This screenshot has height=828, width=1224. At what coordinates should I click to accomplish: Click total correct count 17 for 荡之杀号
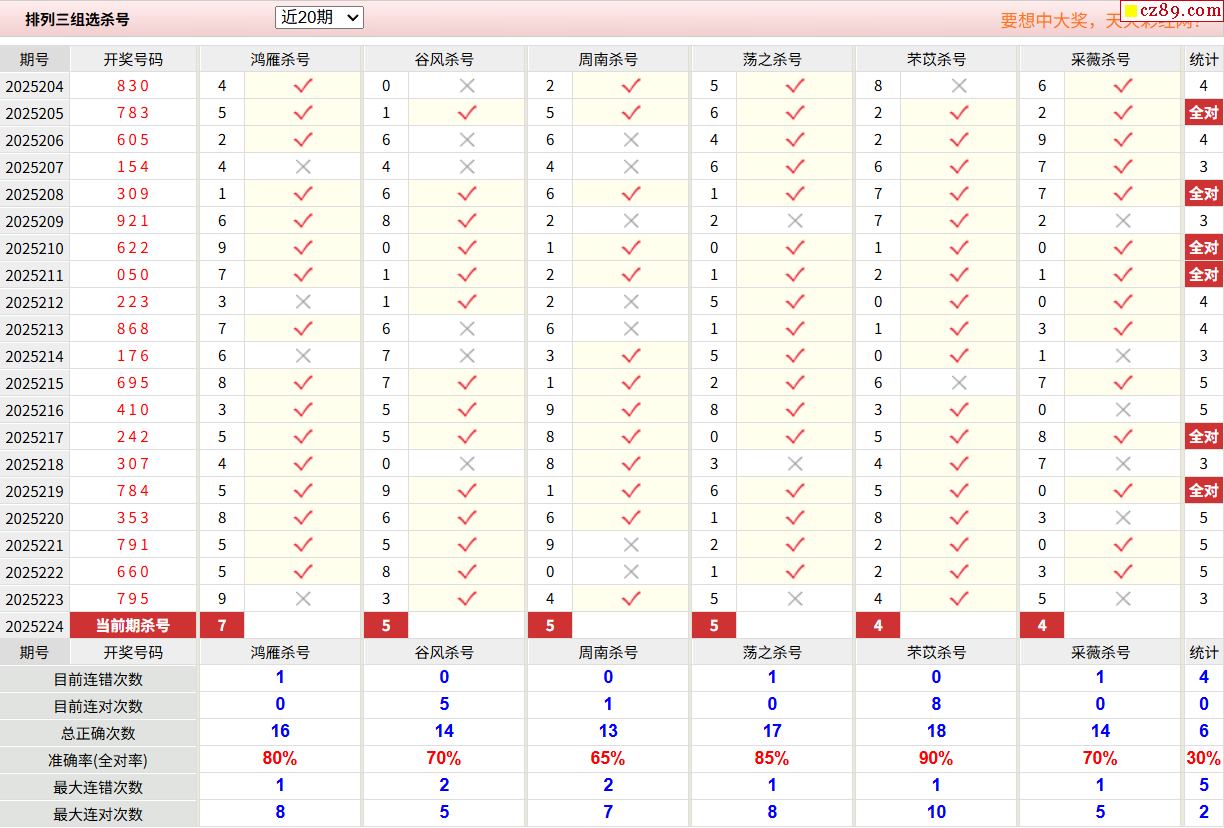[x=772, y=732]
